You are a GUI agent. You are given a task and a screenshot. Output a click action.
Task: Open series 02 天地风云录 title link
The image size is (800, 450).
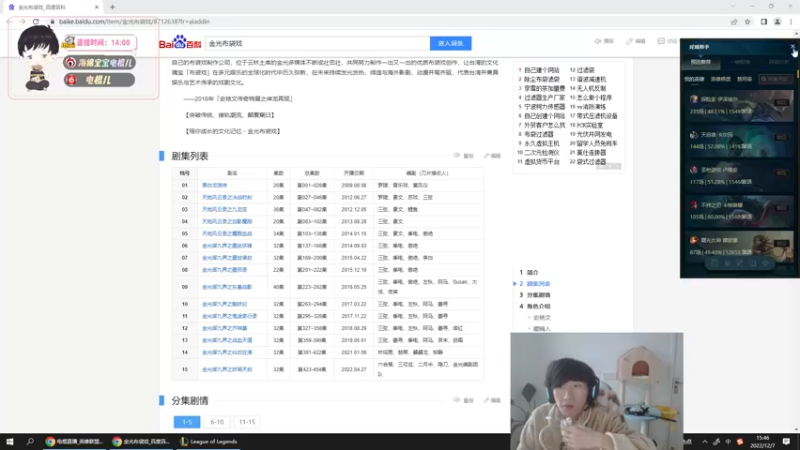click(227, 197)
